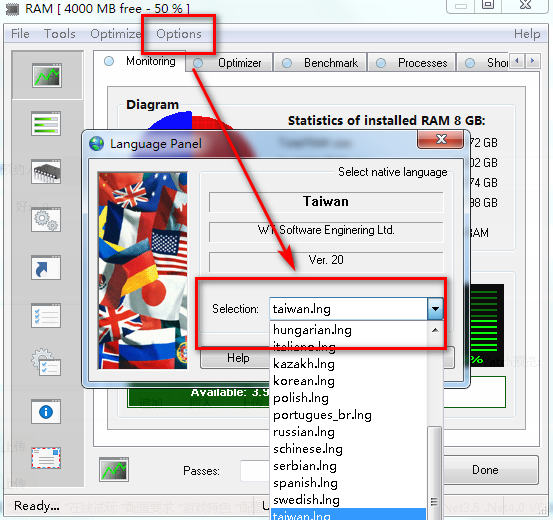
Task: Click the double gears processes sidebar icon
Action: [46, 219]
